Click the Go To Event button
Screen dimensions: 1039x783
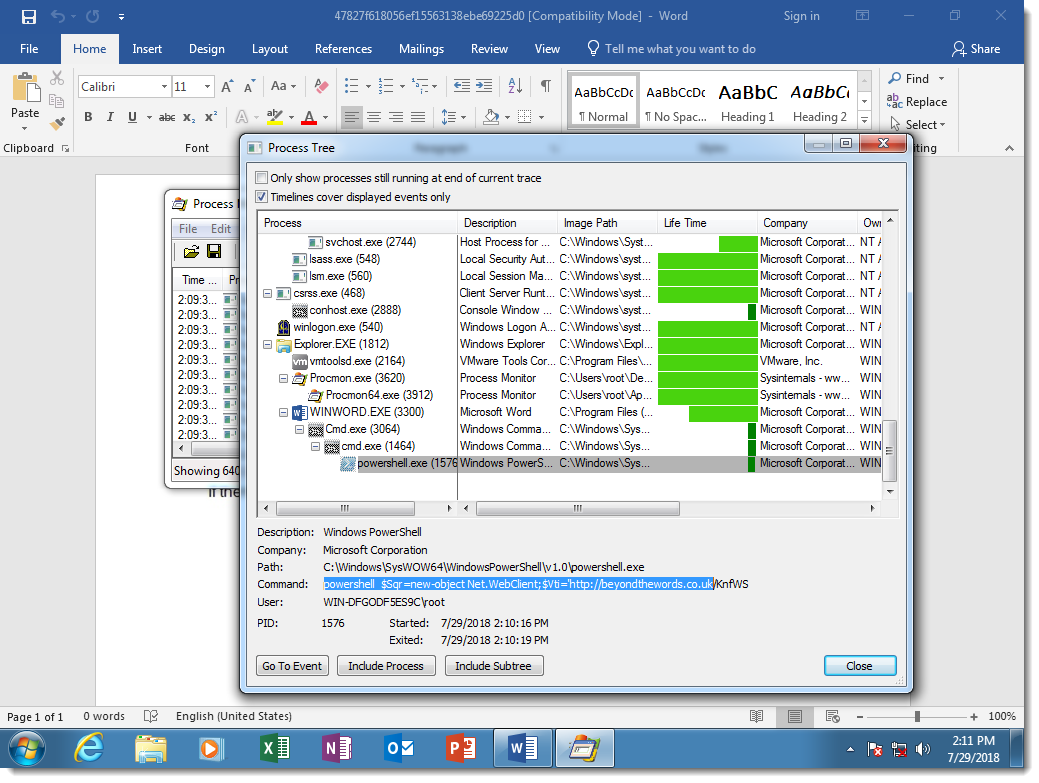pyautogui.click(x=292, y=666)
